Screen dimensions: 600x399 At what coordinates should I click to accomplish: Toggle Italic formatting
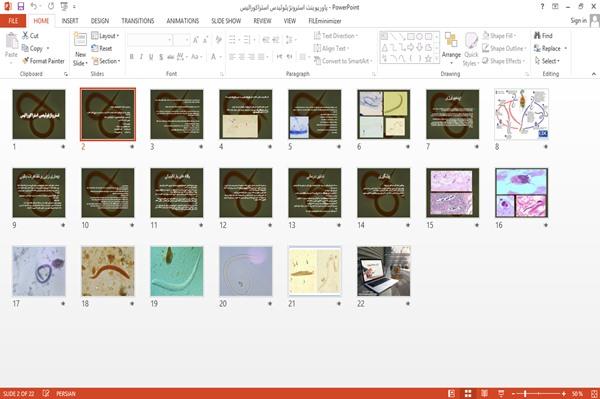[141, 57]
